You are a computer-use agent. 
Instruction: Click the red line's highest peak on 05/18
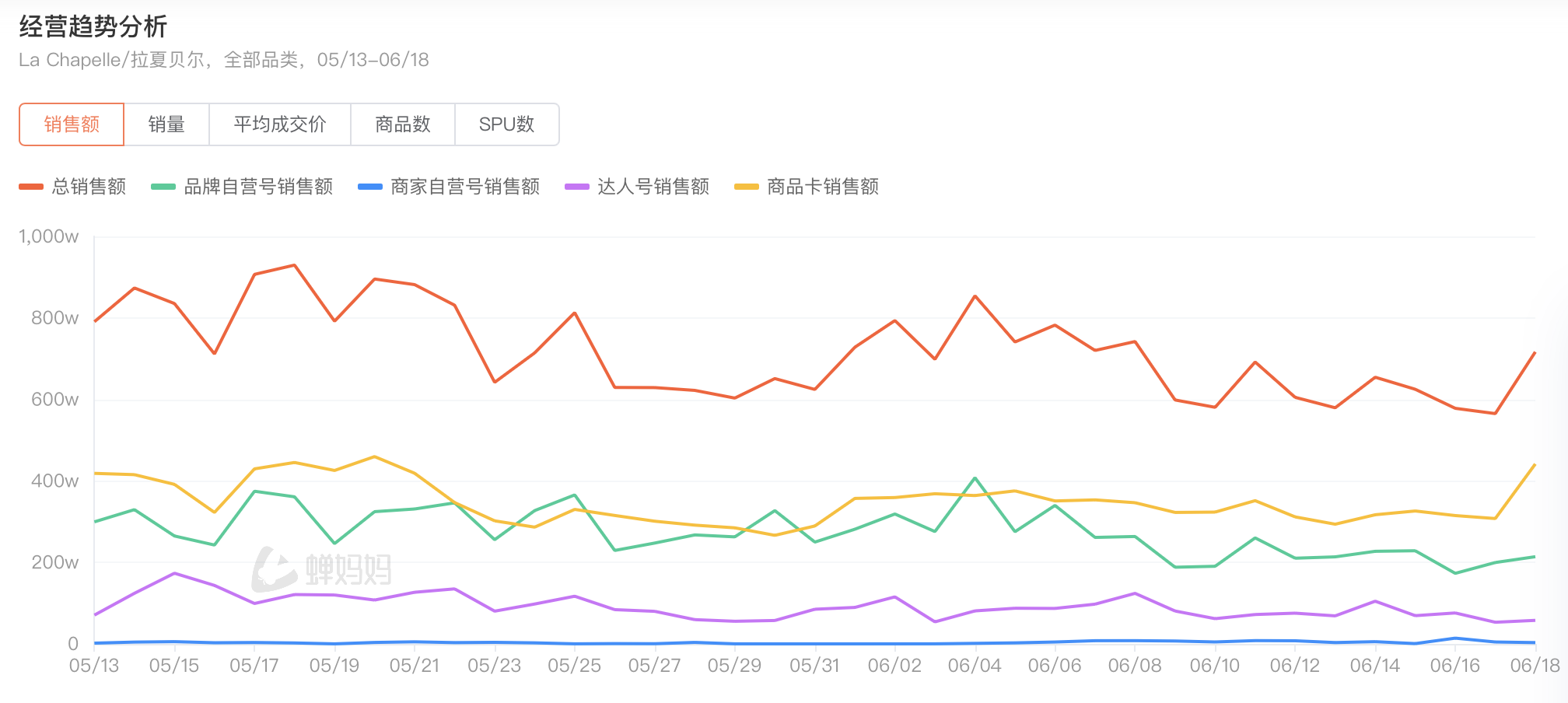click(295, 265)
